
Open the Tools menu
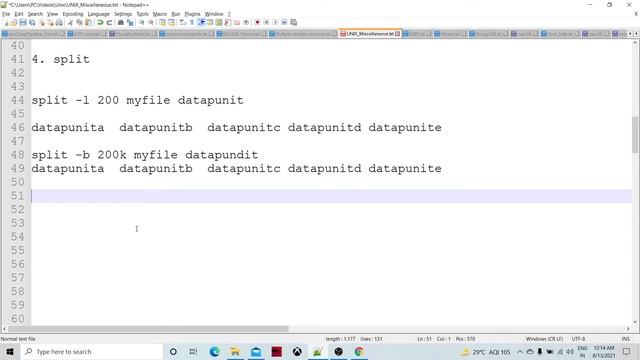coord(142,14)
